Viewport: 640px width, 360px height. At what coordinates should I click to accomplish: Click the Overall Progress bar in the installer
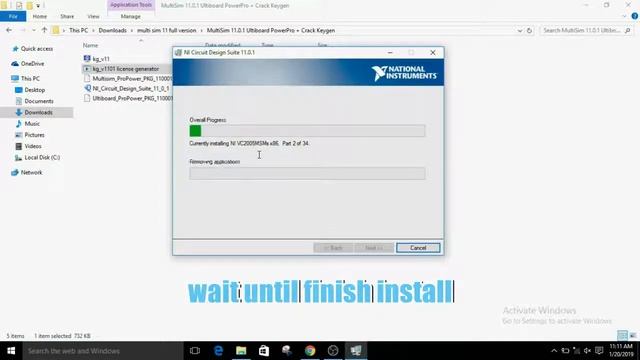coord(307,131)
